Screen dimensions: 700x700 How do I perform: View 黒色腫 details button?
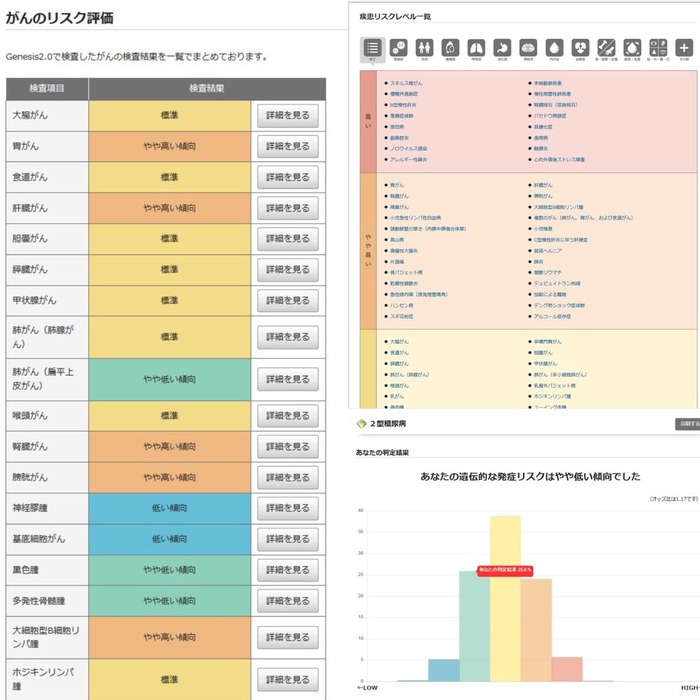point(288,570)
